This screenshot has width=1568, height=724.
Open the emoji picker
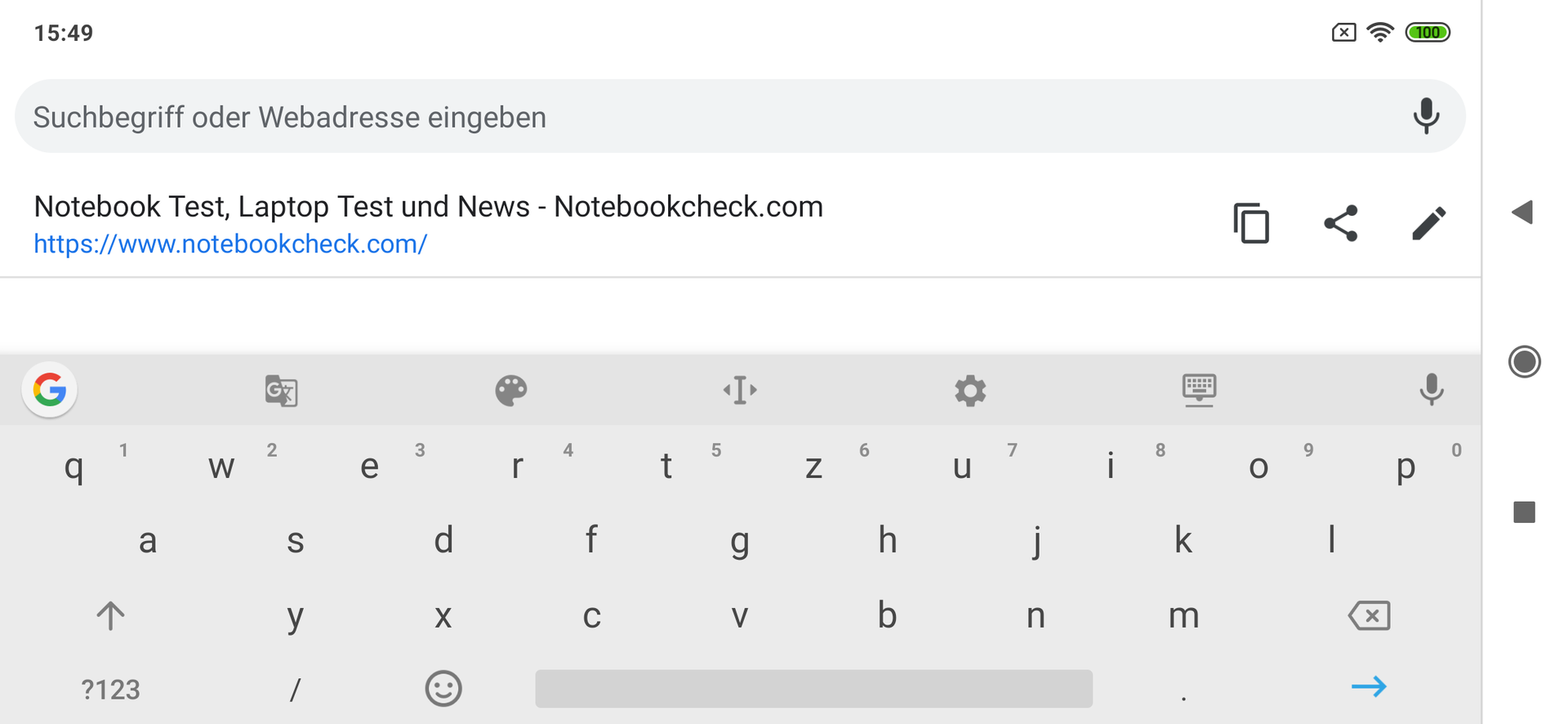tap(443, 689)
